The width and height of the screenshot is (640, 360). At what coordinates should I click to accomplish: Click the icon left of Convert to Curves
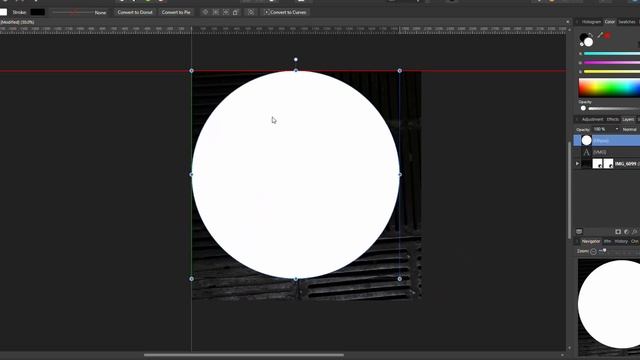pos(251,12)
